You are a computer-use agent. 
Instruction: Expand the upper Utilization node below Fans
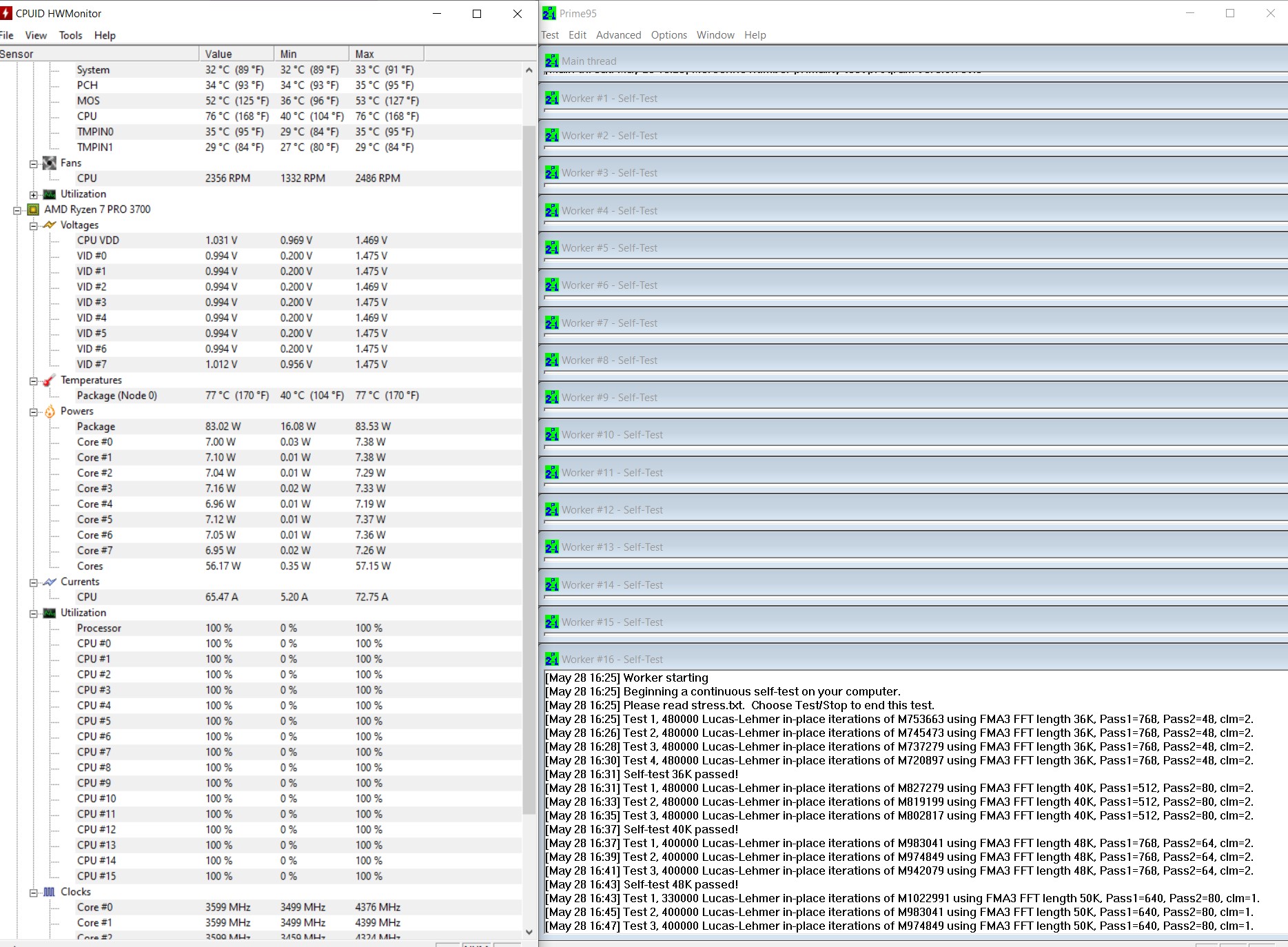click(33, 195)
